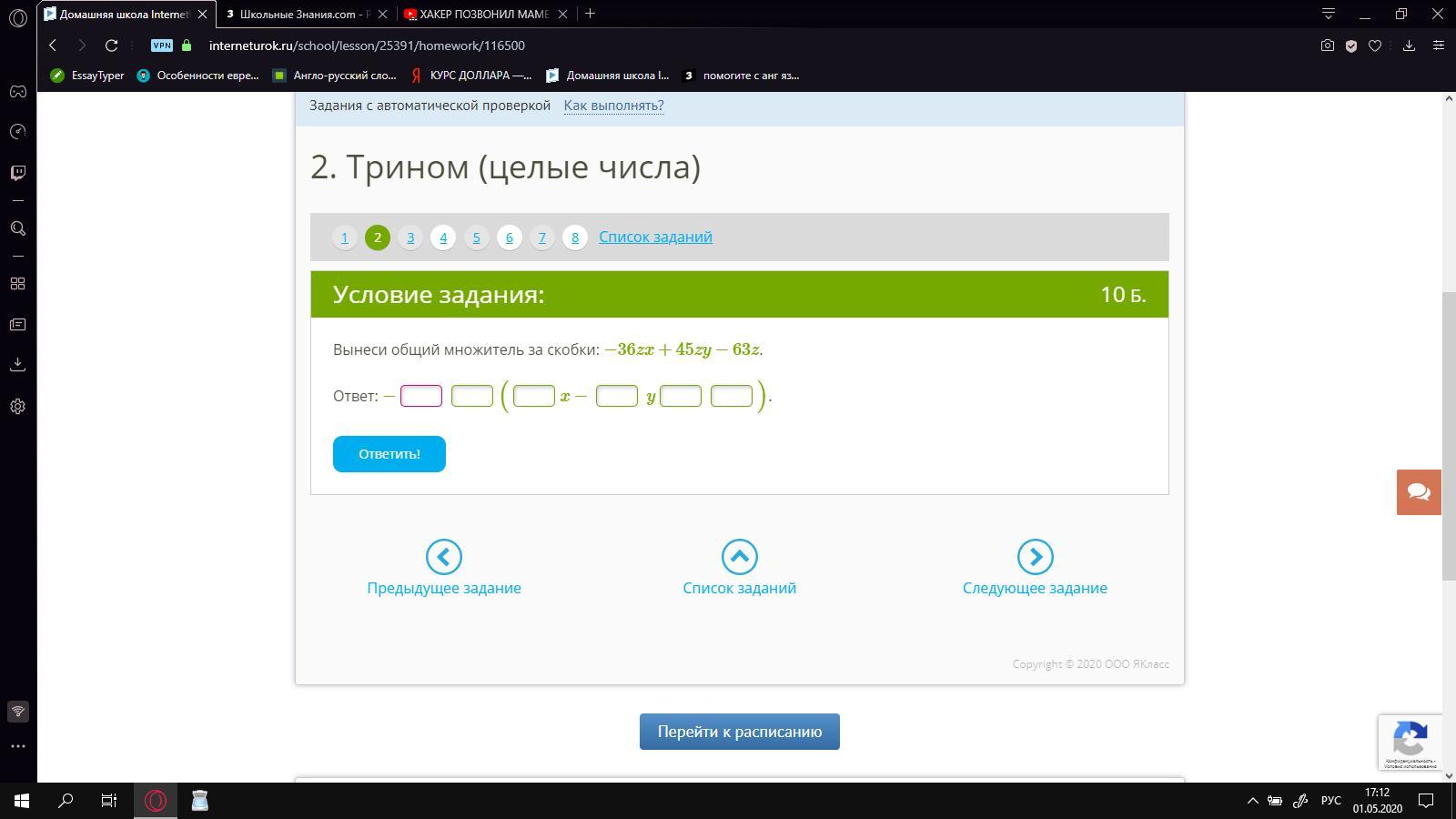This screenshot has width=1456, height=819.
Task: Open a new tab with plus button
Action: (x=590, y=14)
